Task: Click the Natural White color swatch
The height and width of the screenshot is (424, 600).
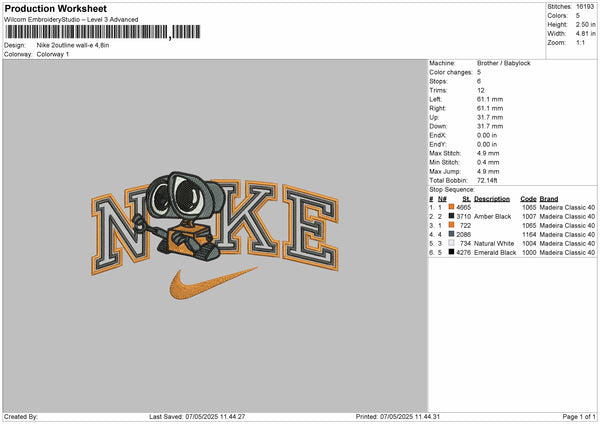Action: (452, 243)
